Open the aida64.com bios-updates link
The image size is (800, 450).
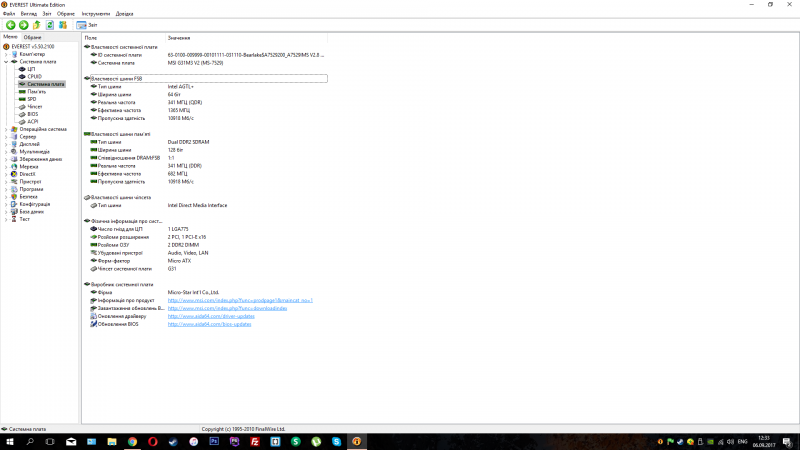tap(210, 324)
